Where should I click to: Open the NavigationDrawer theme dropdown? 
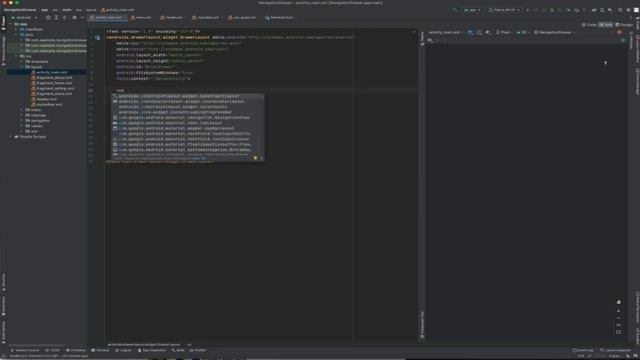[x=555, y=32]
